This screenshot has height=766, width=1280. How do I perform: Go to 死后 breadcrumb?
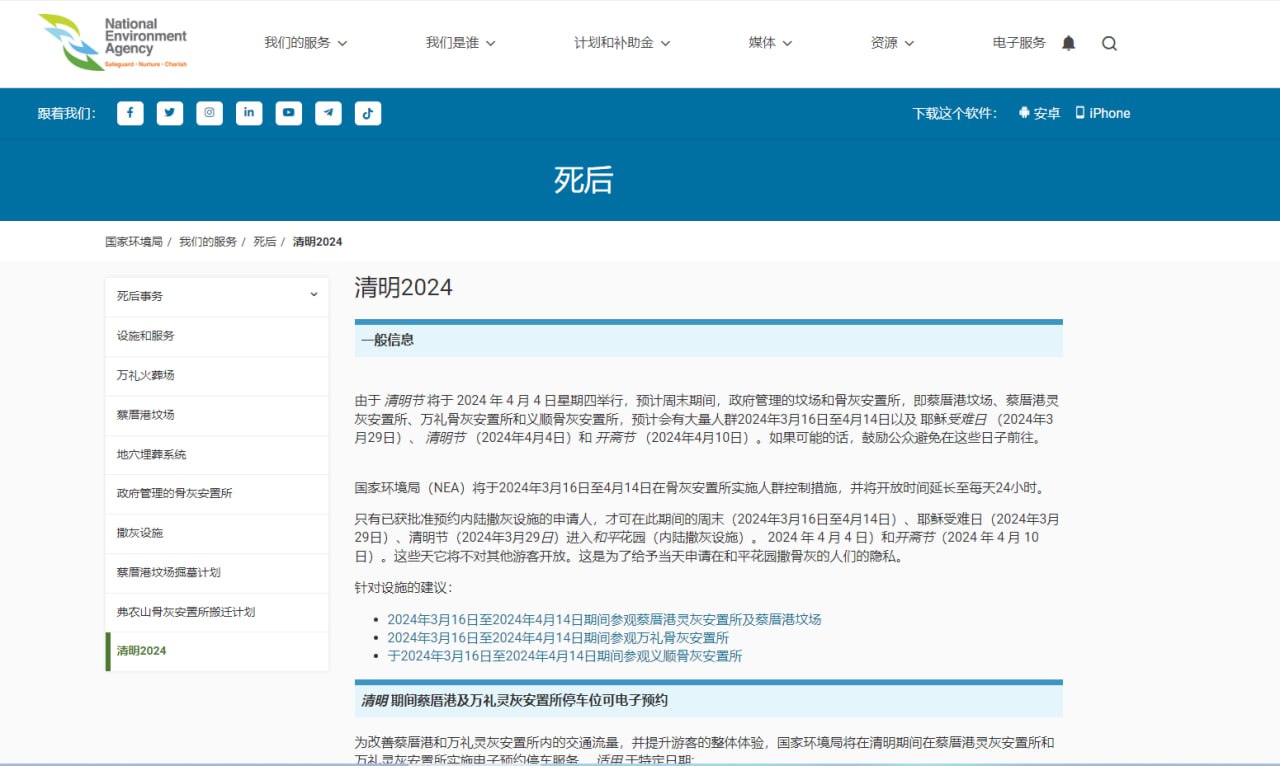pyautogui.click(x=265, y=242)
